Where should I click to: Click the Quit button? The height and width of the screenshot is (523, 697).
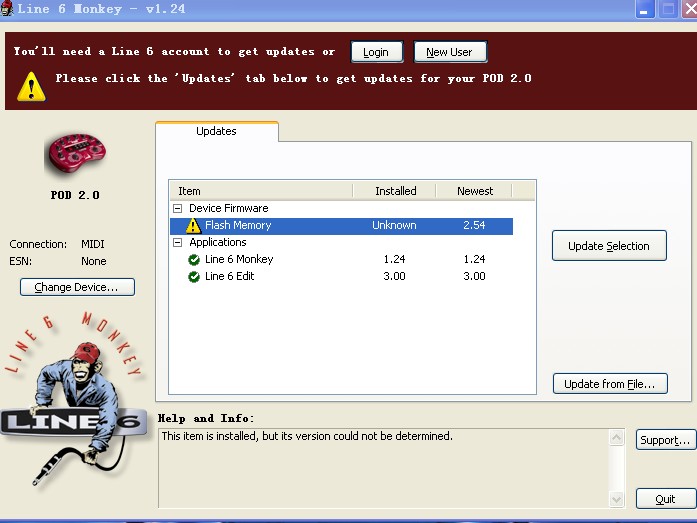tap(665, 499)
